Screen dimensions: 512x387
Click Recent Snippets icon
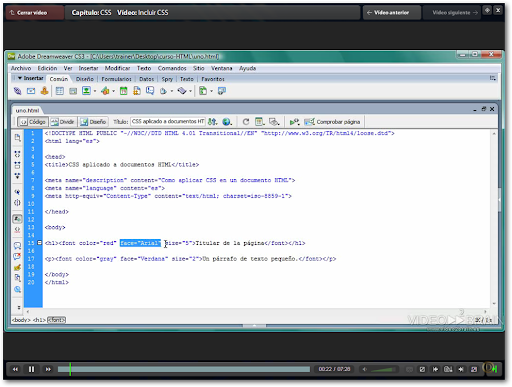(x=17, y=278)
